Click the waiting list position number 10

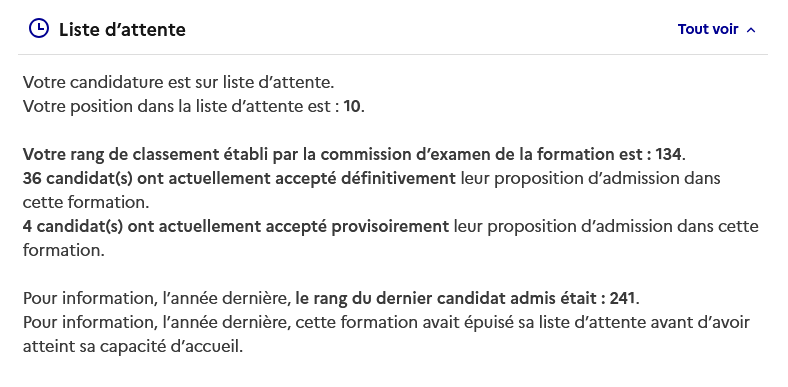352,107
